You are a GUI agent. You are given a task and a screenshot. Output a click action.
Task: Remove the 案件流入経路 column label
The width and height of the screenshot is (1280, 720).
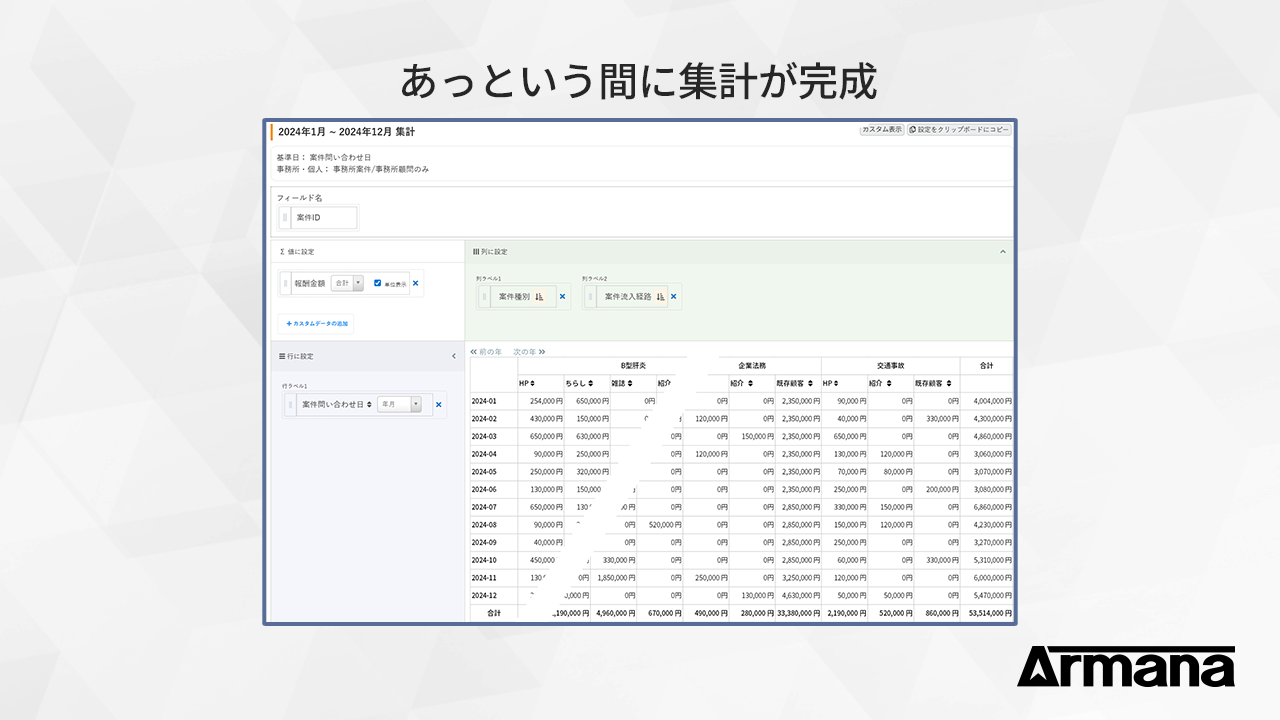click(673, 296)
